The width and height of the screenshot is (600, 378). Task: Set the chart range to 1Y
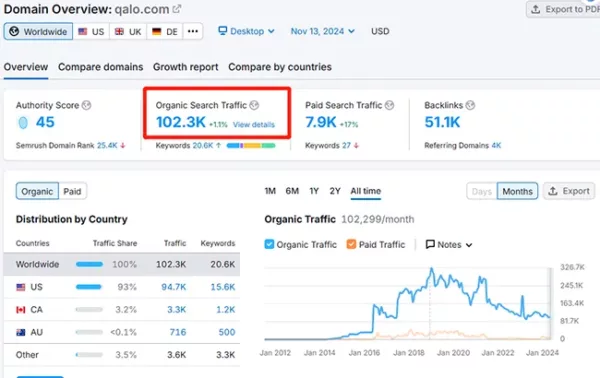pos(314,191)
